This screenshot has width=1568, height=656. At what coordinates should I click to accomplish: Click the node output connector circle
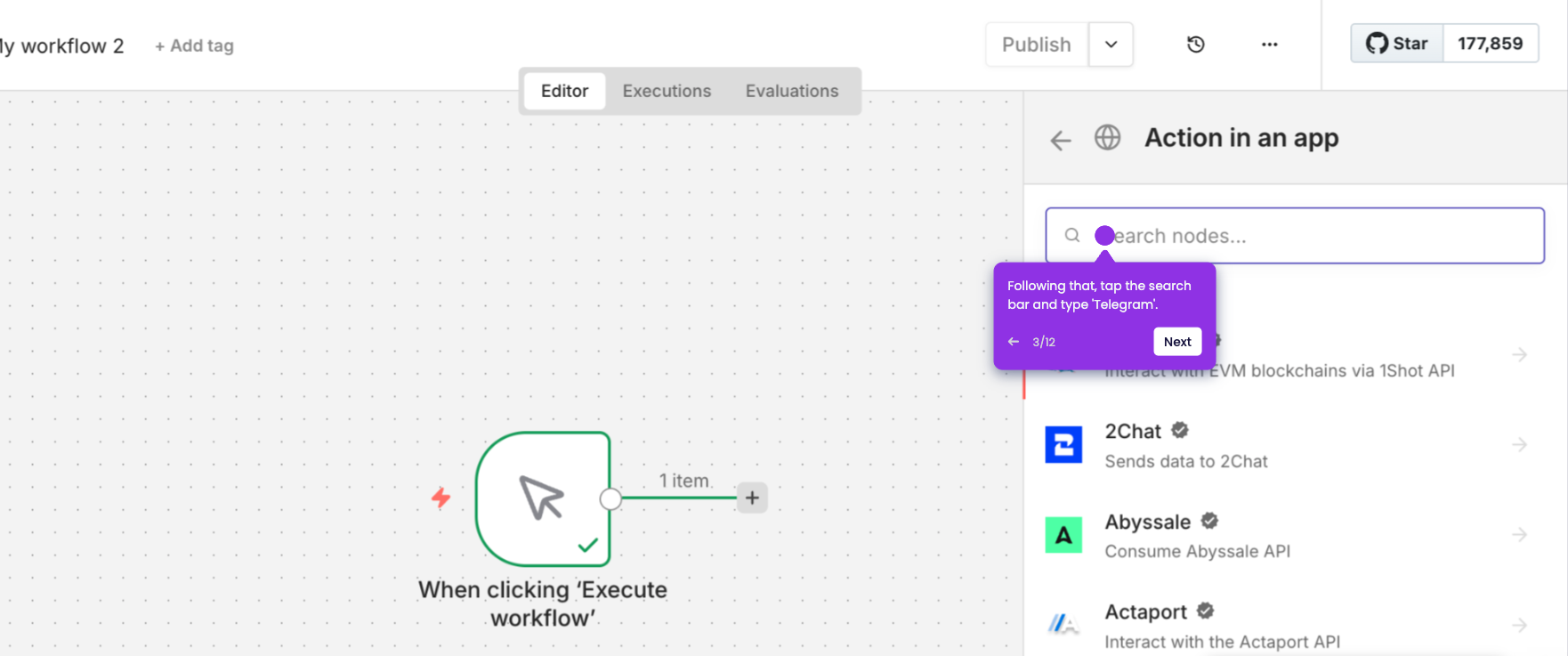[x=610, y=498]
